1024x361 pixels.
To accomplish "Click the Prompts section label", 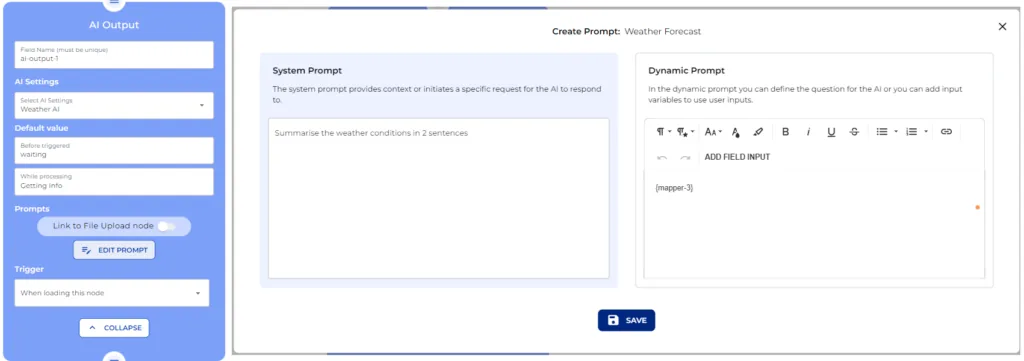I will (32, 209).
